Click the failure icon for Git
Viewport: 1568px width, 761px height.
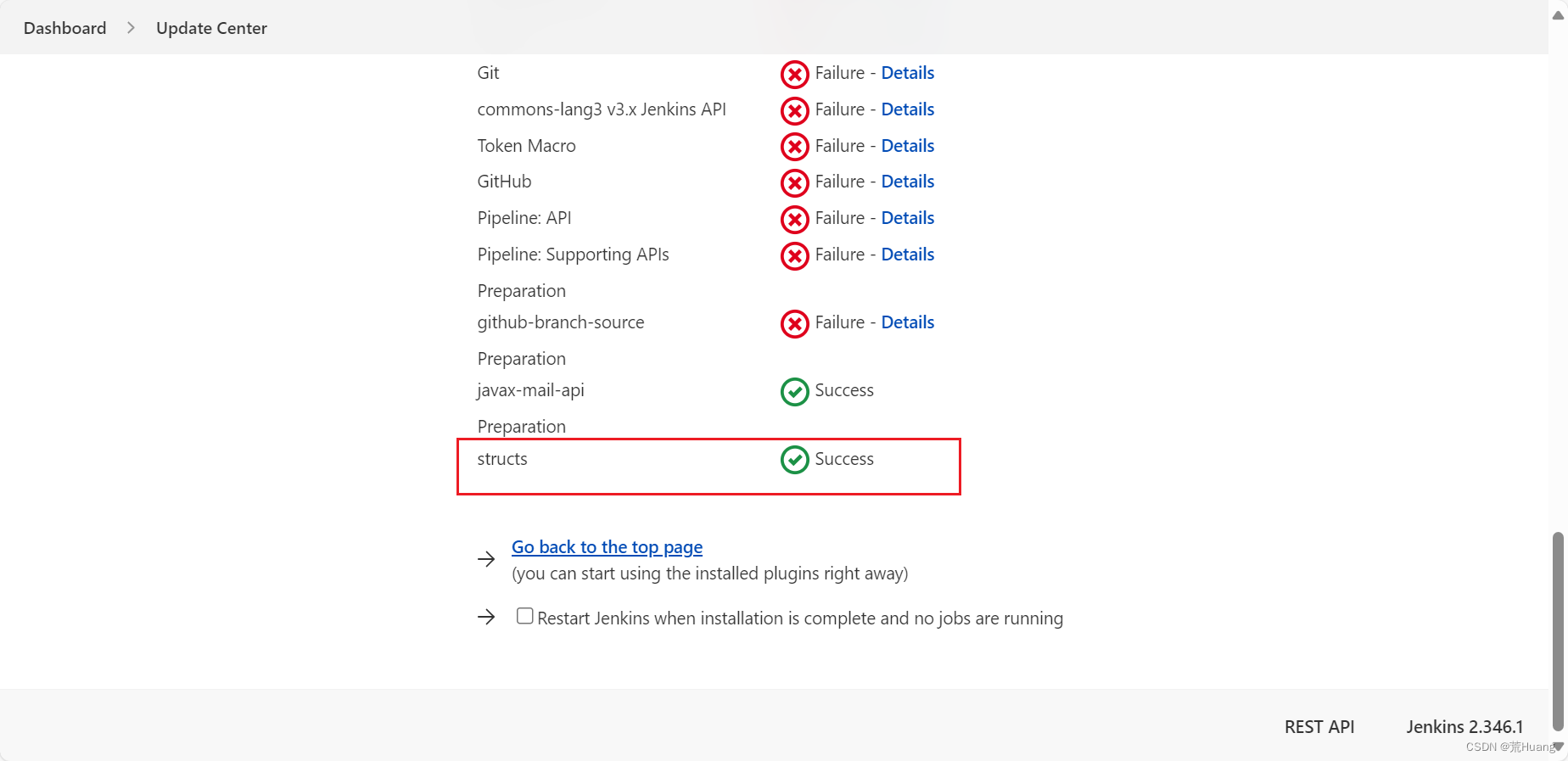tap(794, 75)
